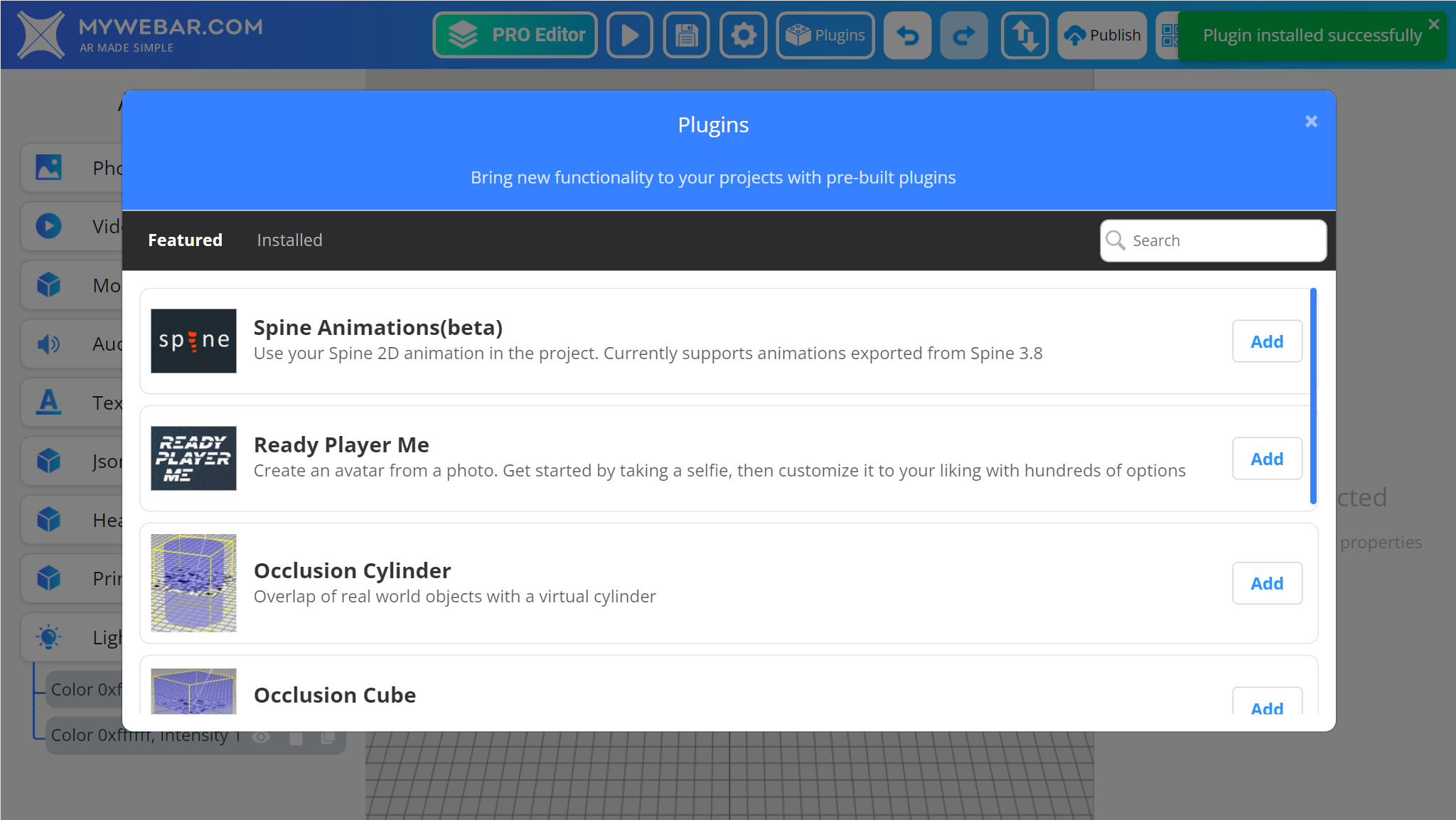
Task: Click the Spine Animations(beta) title
Action: point(378,328)
